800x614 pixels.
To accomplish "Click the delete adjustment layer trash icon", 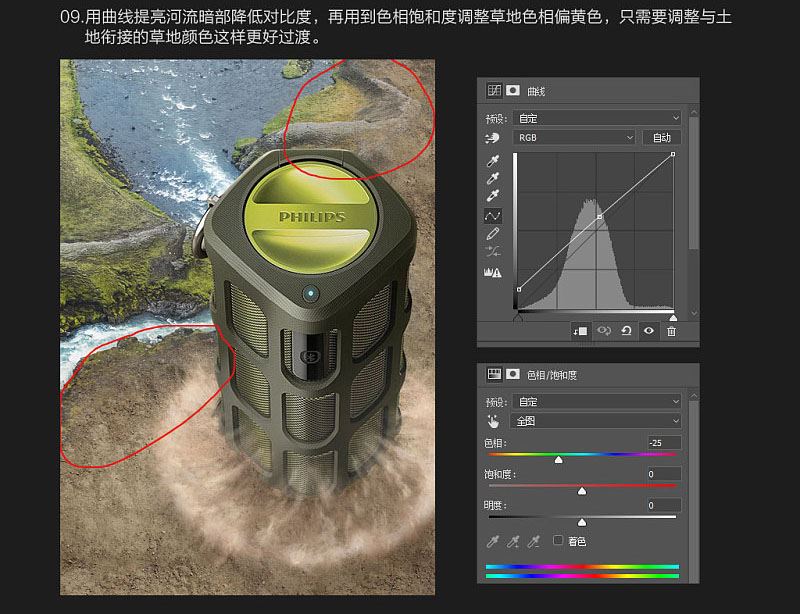I will (672, 331).
